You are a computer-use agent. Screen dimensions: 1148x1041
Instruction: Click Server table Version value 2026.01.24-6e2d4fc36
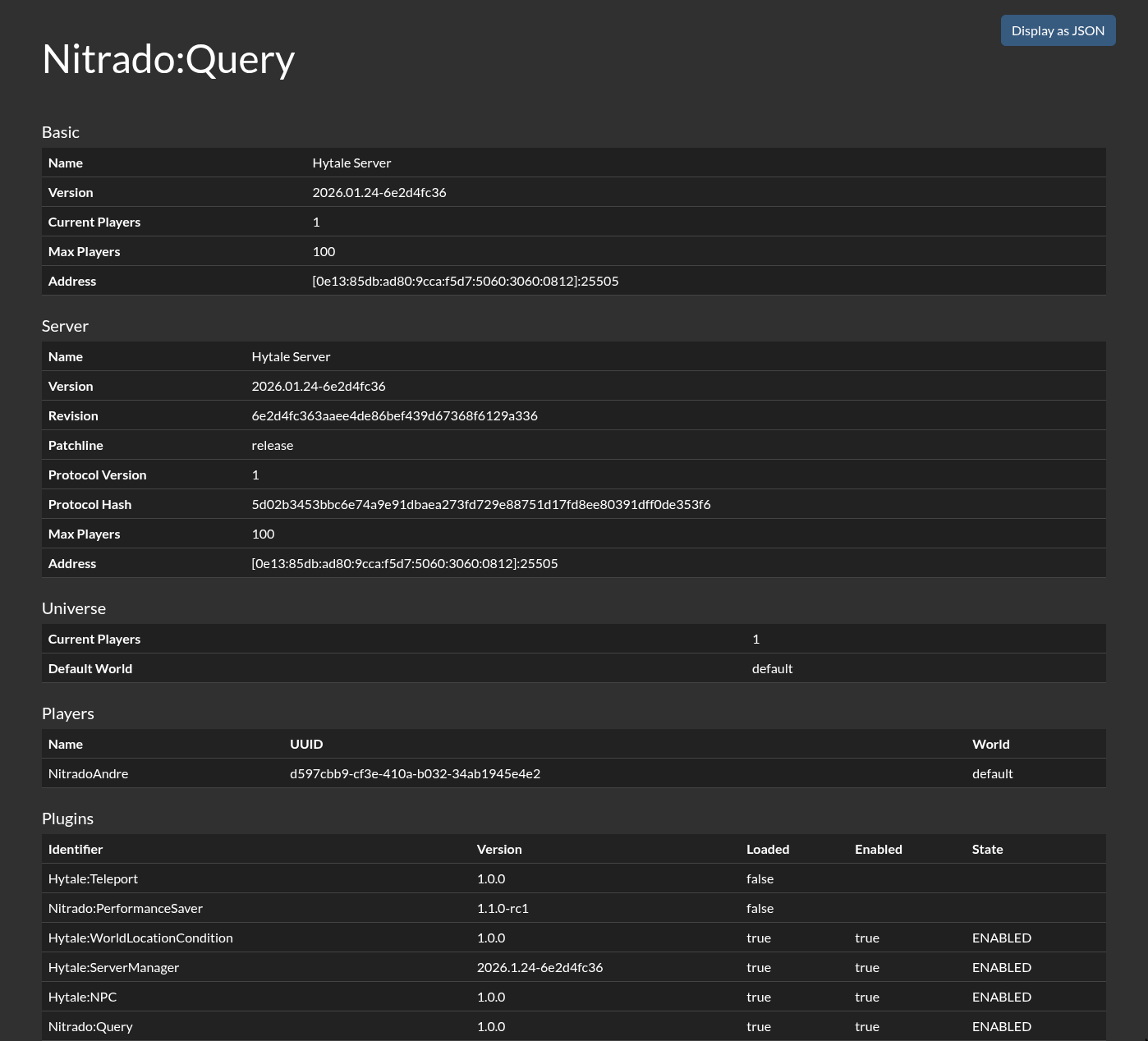point(319,386)
